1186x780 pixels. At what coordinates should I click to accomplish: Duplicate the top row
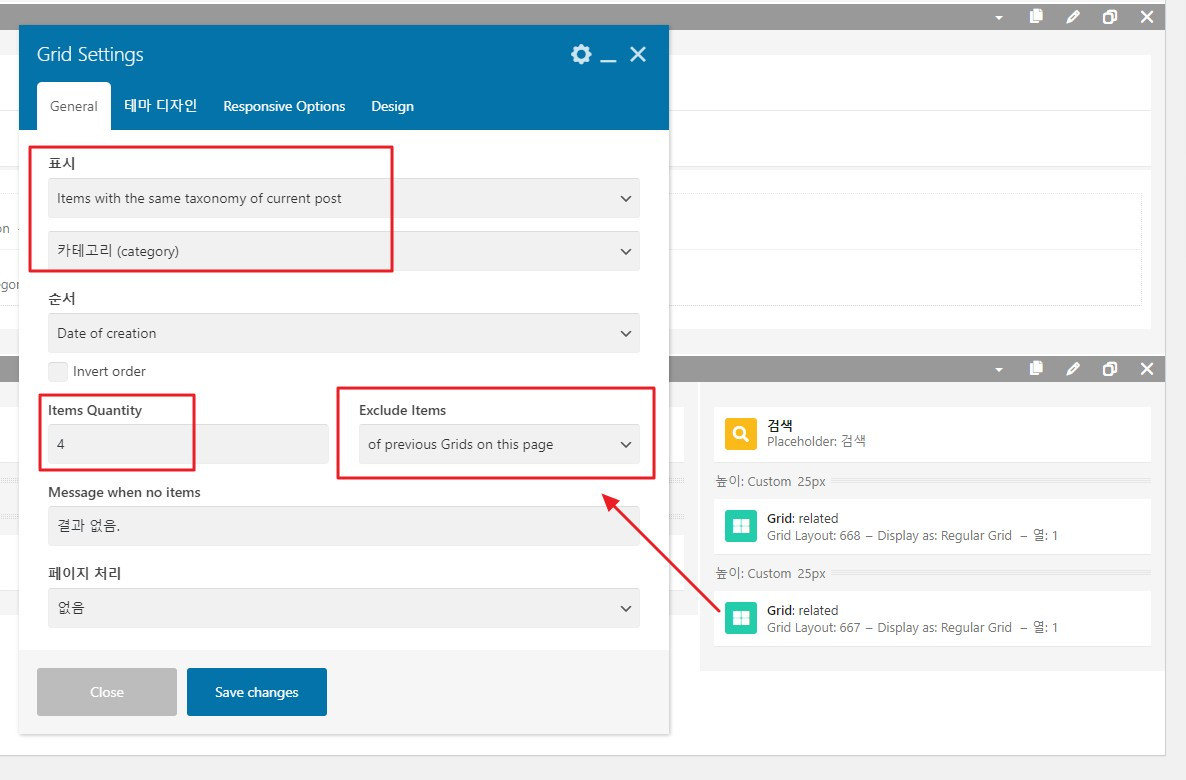(1110, 17)
